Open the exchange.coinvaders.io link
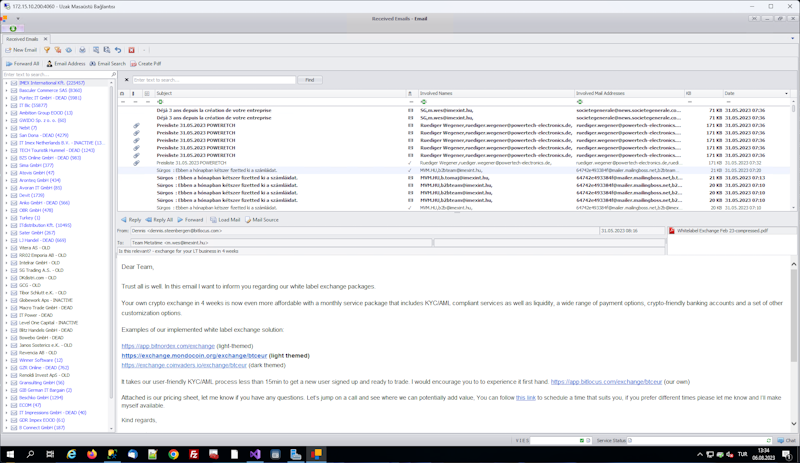800x463 pixels. 184,365
